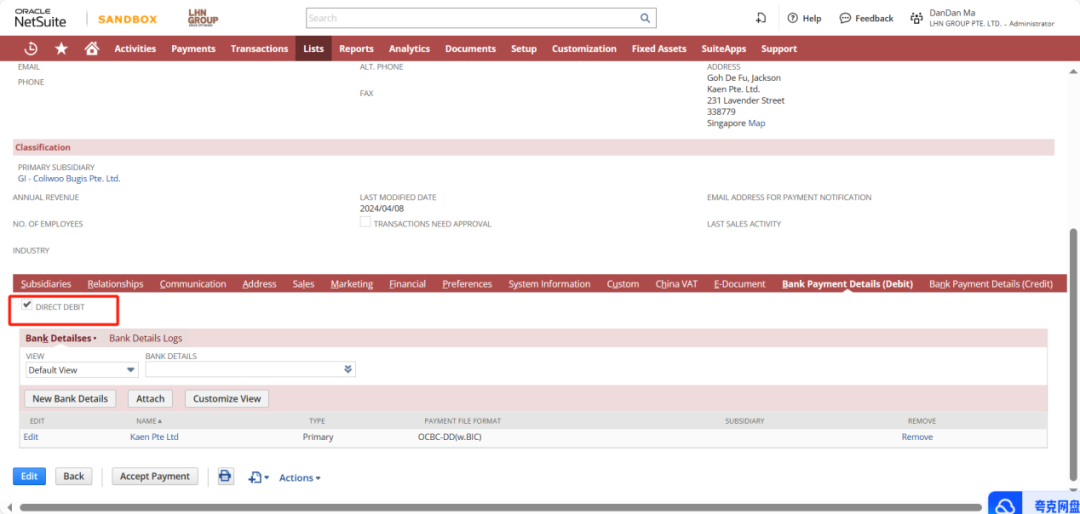
Task: Click the blue Edit button
Action: point(30,476)
